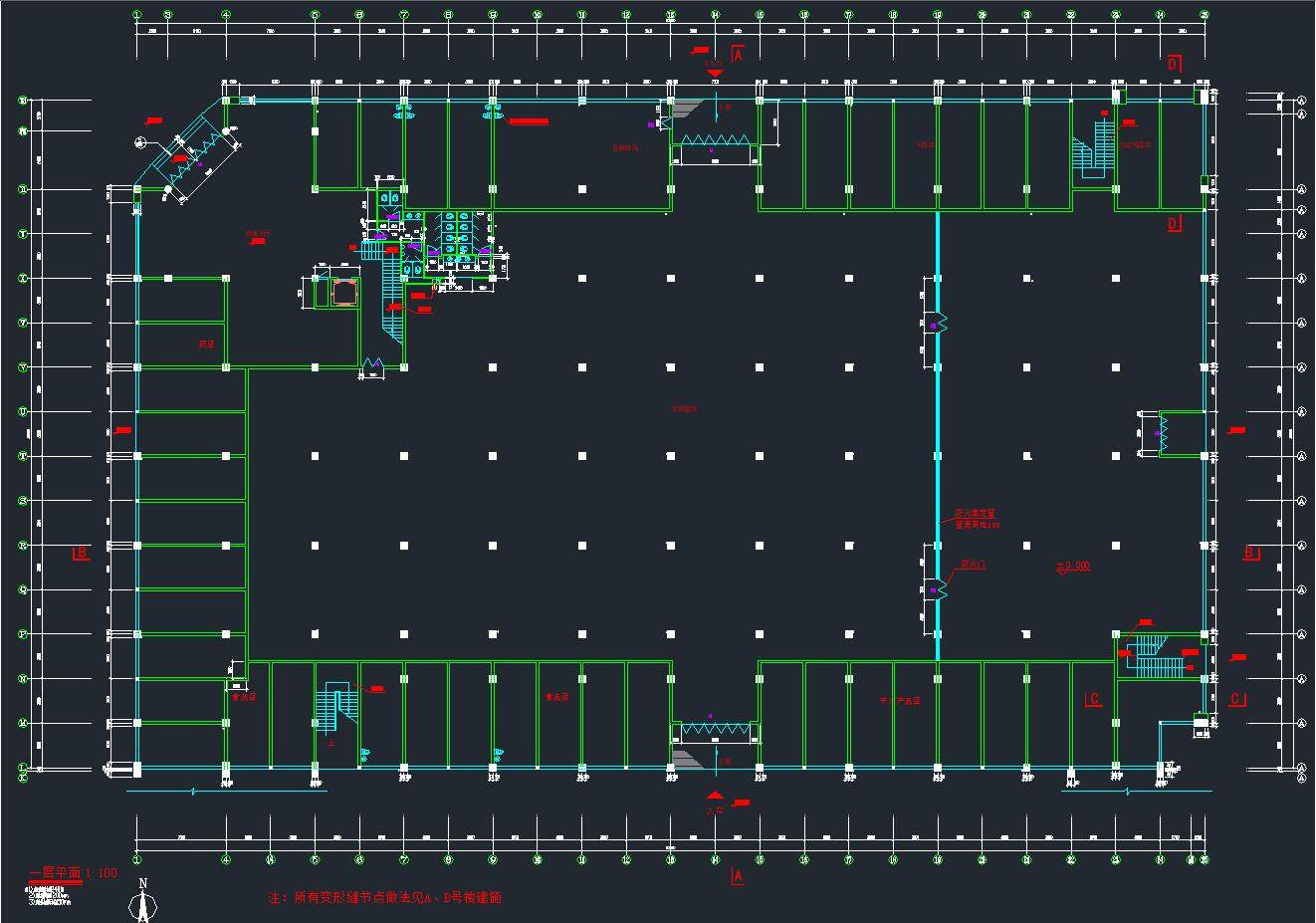1316x923 pixels.
Task: Select the red note text about 变形缝
Action: (x=385, y=898)
